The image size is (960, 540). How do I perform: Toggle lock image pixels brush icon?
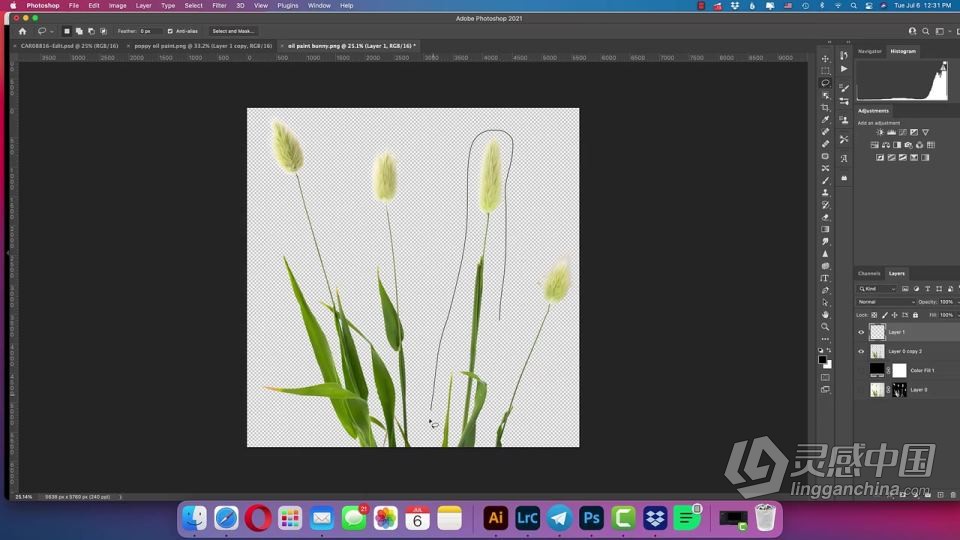885,315
